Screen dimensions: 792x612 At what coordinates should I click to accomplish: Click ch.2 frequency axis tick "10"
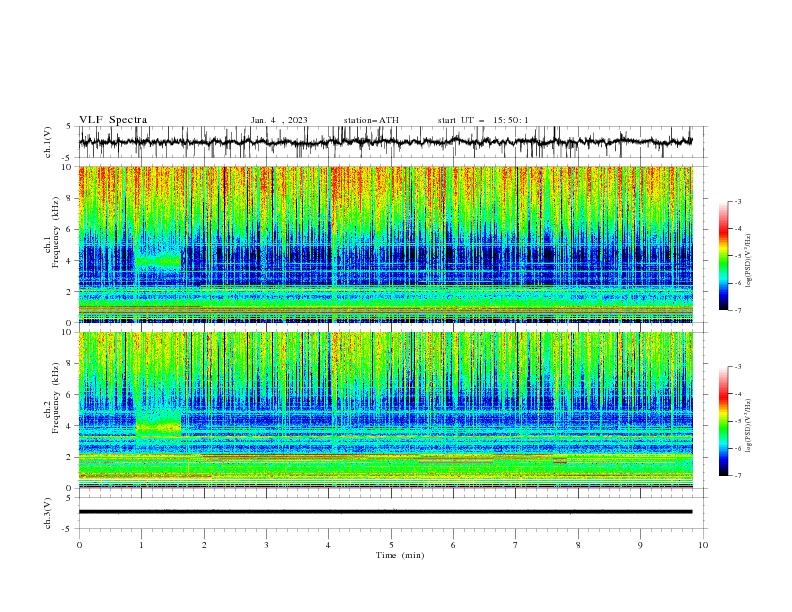point(67,332)
